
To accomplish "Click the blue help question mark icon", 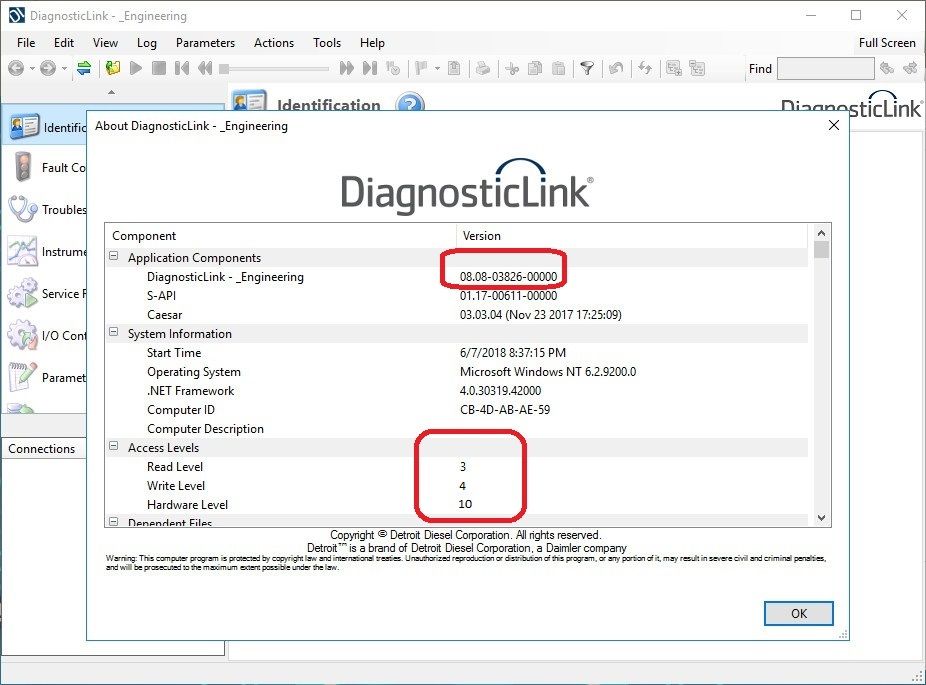I will [x=410, y=105].
